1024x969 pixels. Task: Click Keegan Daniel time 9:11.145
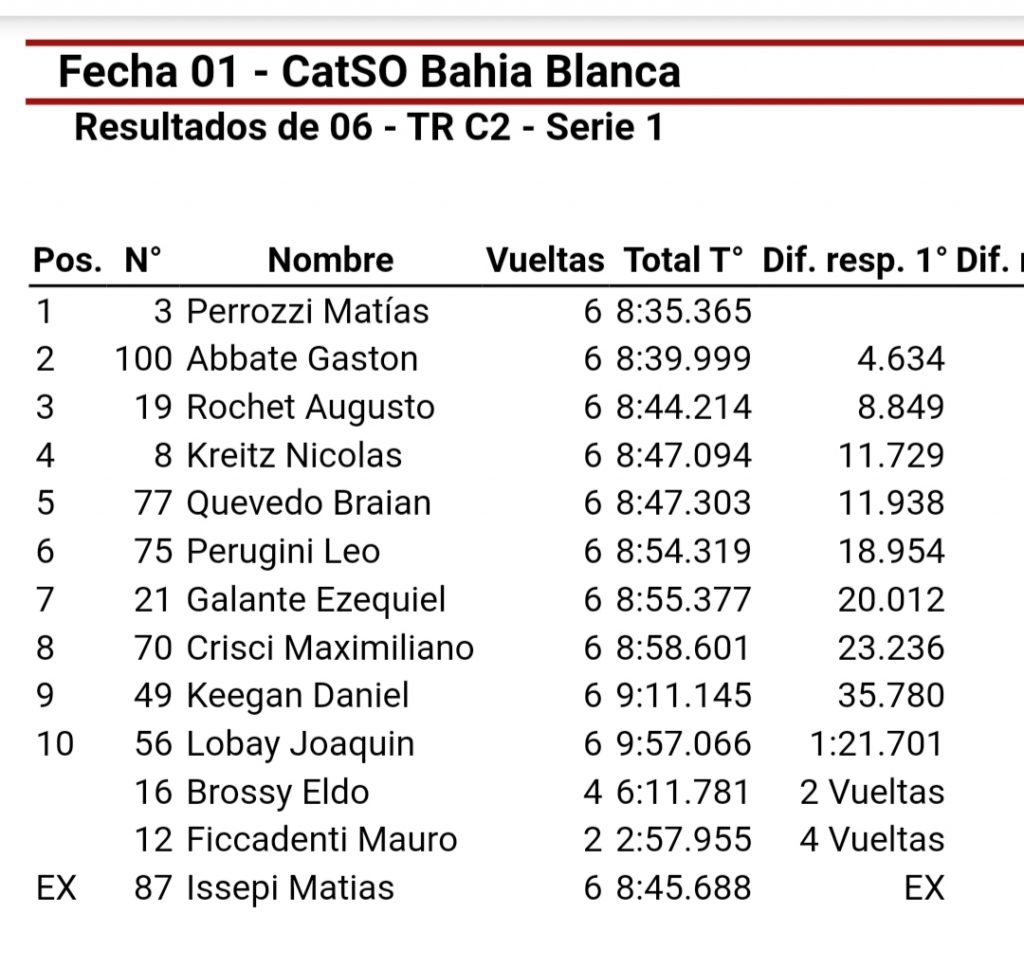click(x=683, y=695)
